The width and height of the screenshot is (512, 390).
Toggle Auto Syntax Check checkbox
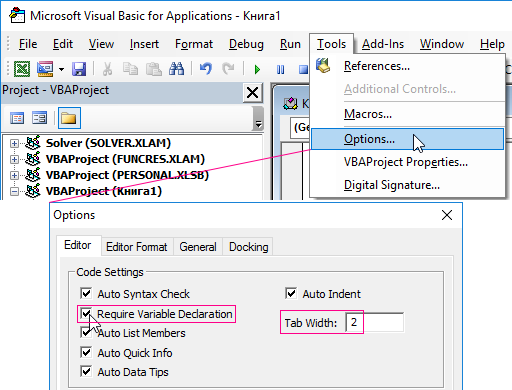pos(86,293)
